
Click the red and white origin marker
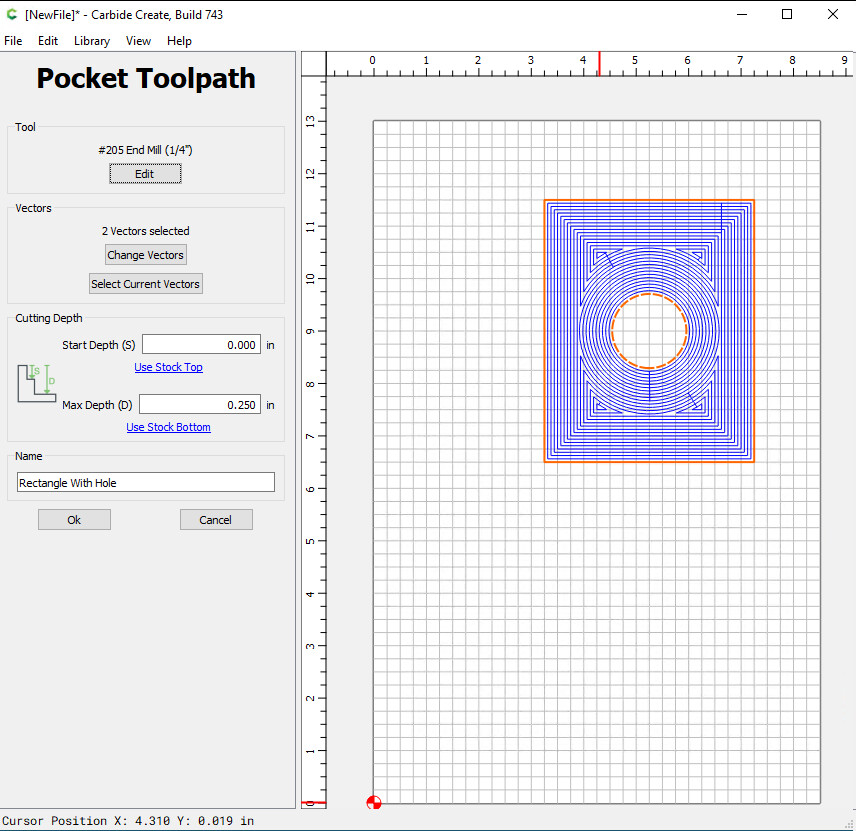click(374, 802)
